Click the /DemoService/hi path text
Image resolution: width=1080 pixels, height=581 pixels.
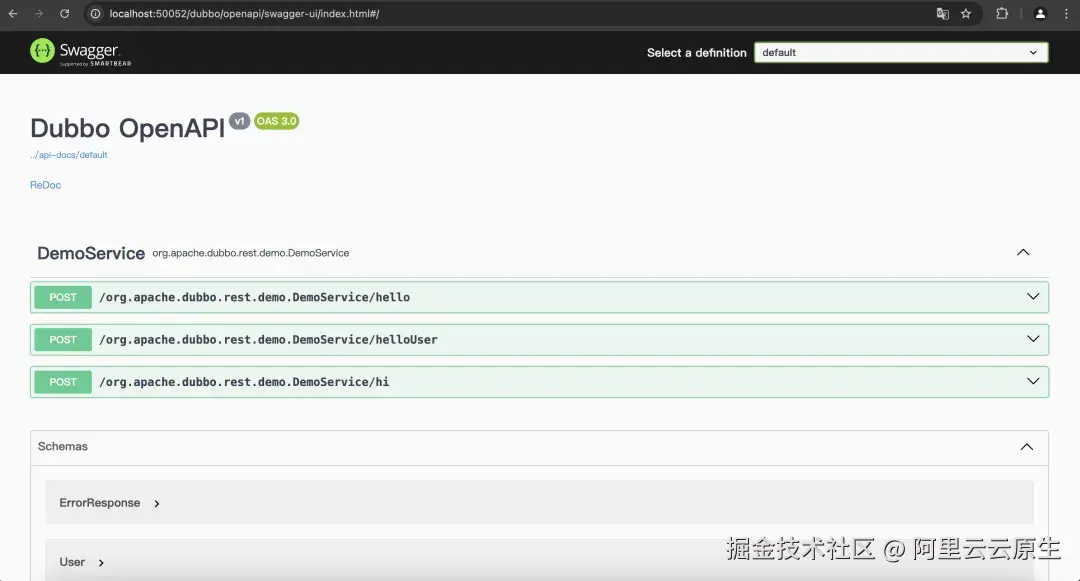244,382
